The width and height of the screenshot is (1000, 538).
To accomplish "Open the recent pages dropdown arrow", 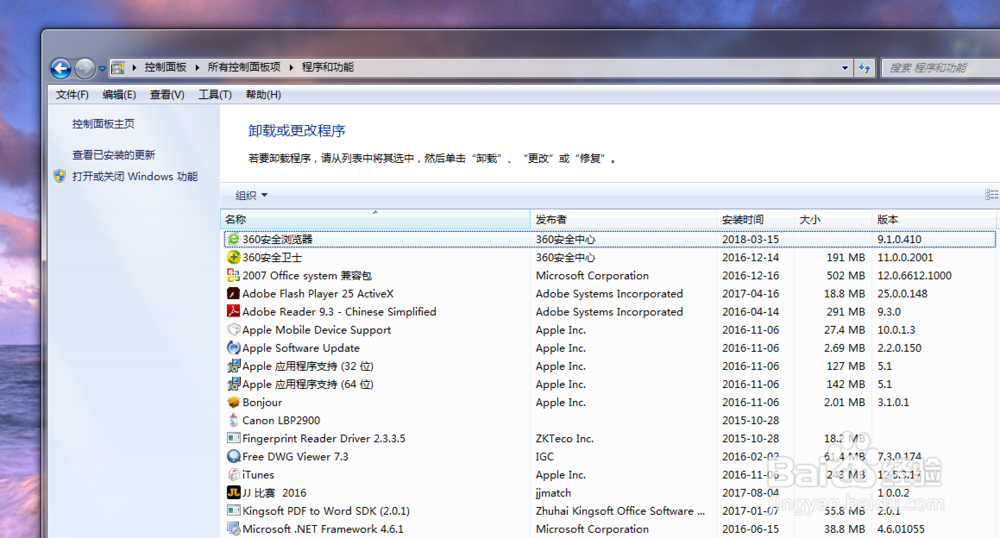I will pyautogui.click(x=101, y=68).
